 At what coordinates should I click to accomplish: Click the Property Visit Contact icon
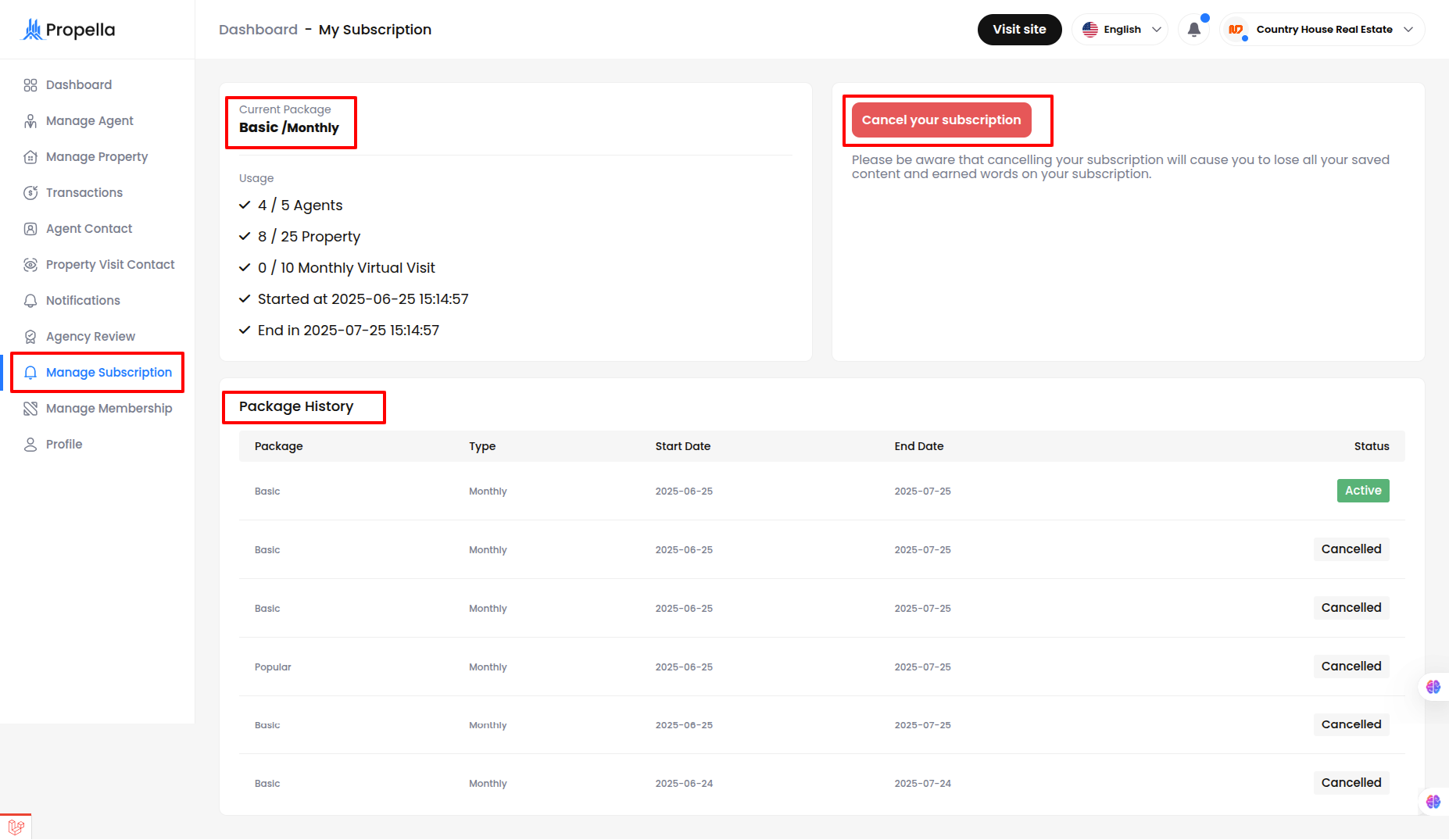pyautogui.click(x=30, y=265)
